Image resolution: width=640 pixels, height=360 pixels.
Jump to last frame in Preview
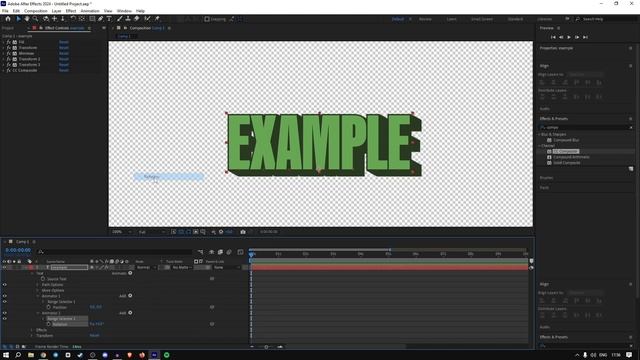585,37
